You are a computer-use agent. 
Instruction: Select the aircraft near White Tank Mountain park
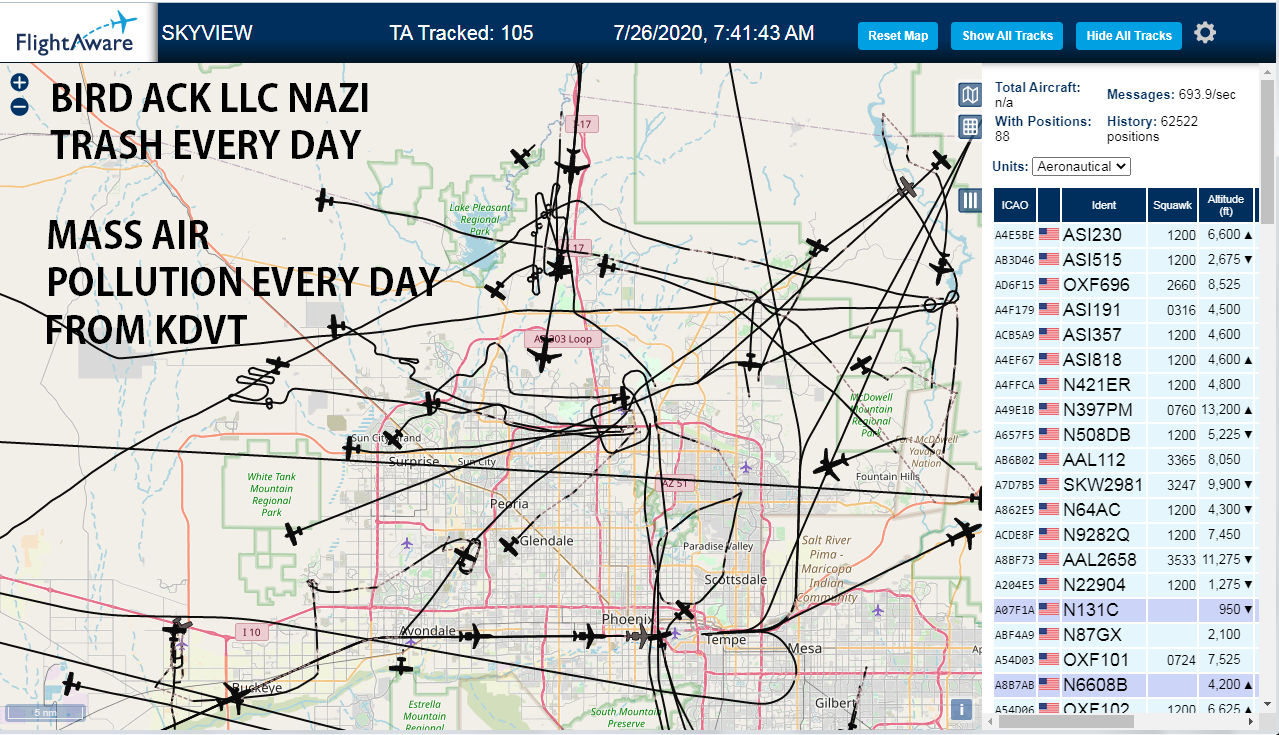(x=292, y=534)
